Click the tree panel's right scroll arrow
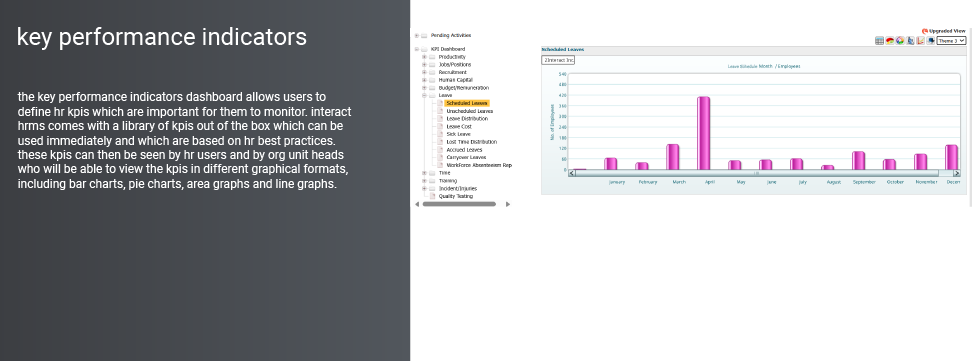 click(x=508, y=204)
